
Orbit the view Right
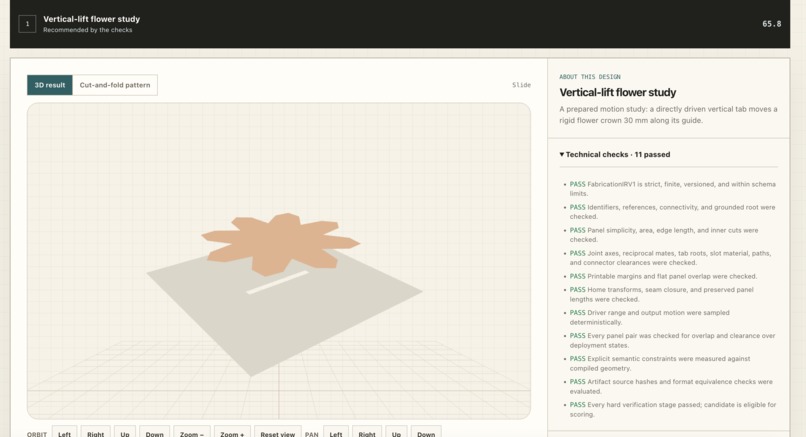(96, 433)
